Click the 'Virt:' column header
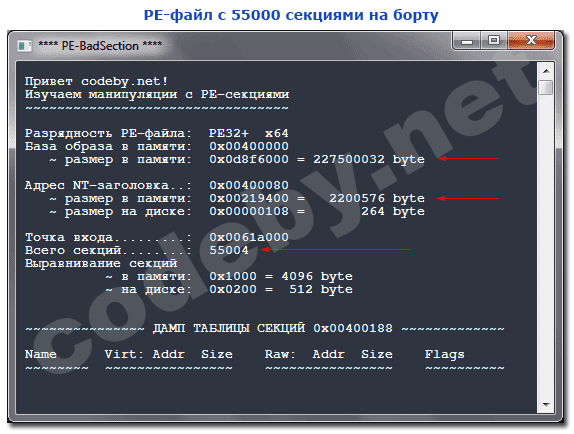 tap(125, 354)
